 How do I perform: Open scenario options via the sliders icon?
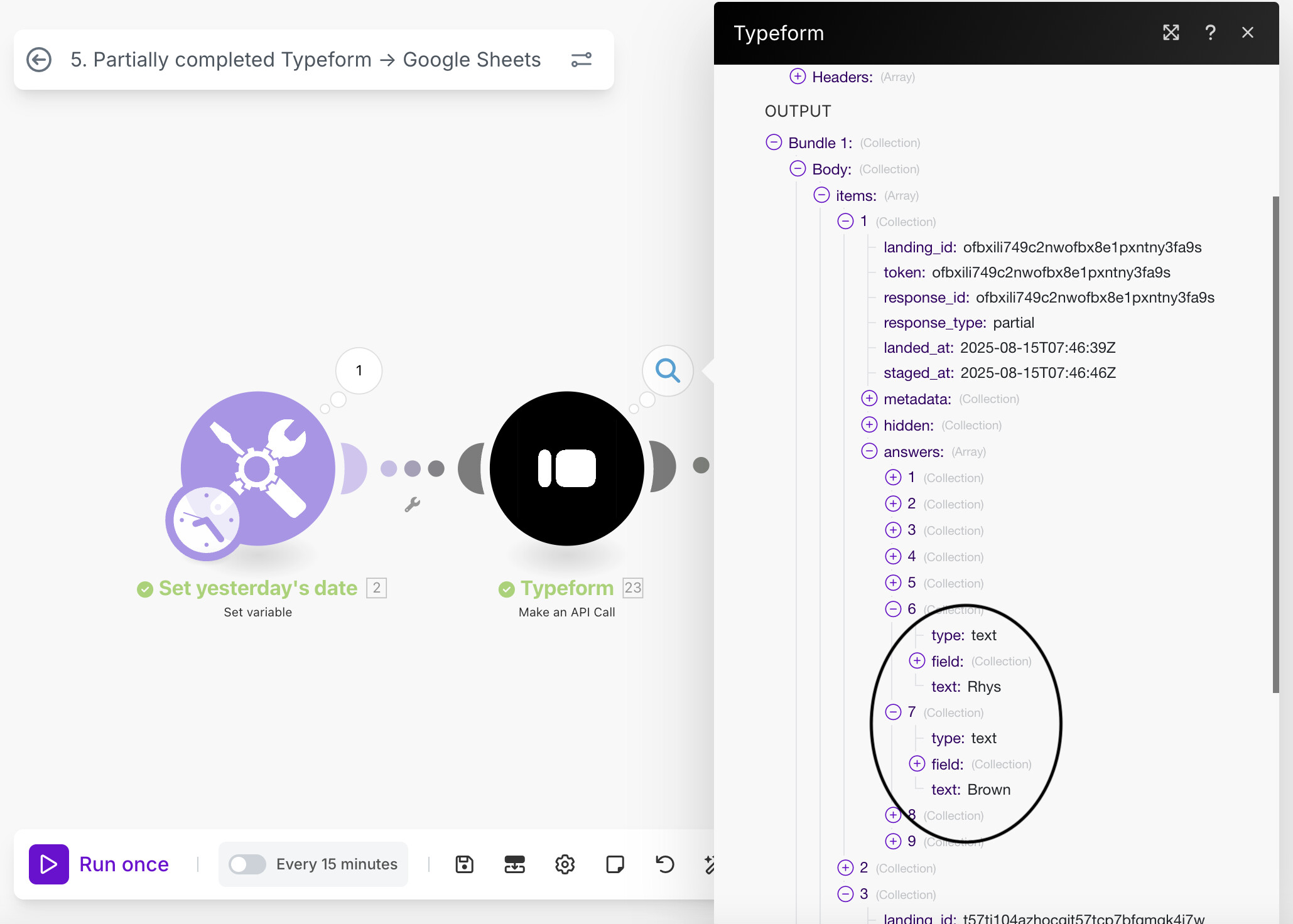point(581,59)
